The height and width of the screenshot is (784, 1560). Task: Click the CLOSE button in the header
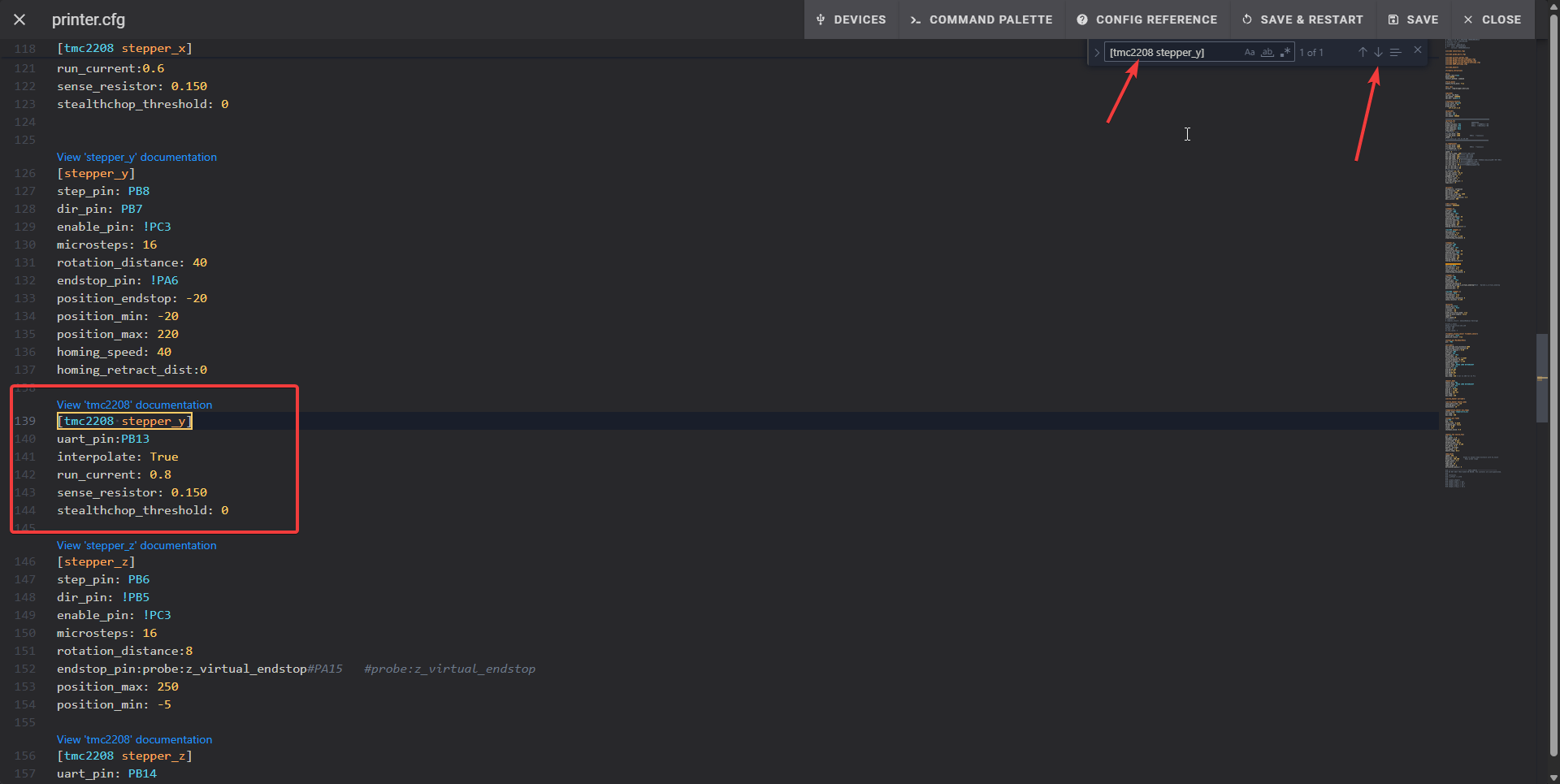tap(1493, 19)
